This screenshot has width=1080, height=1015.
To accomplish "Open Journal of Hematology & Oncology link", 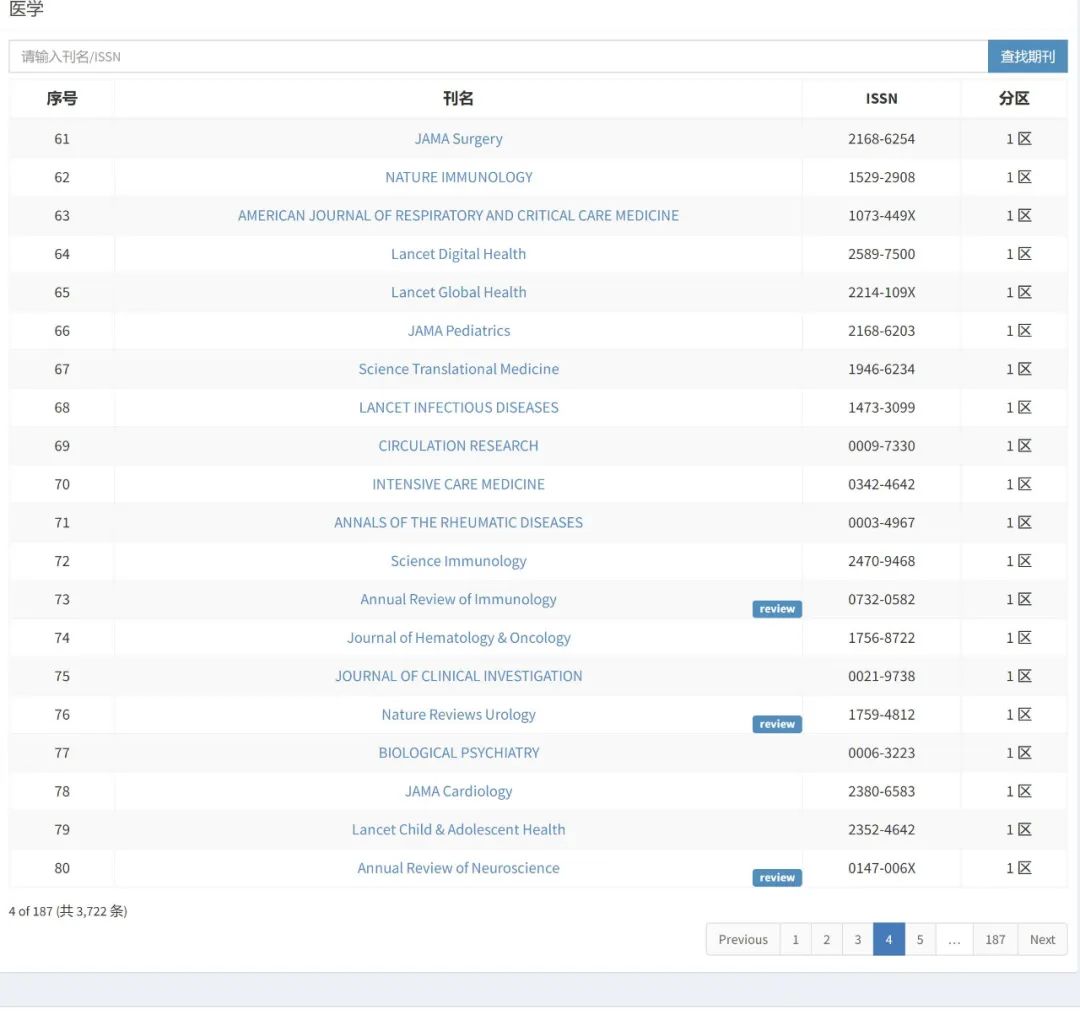I will [458, 638].
